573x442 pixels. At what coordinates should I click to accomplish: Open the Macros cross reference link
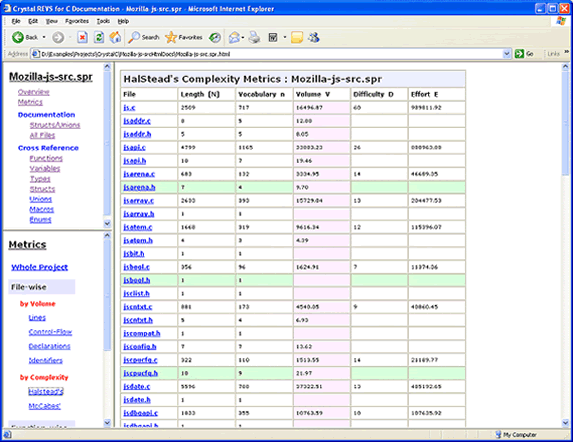click(42, 209)
